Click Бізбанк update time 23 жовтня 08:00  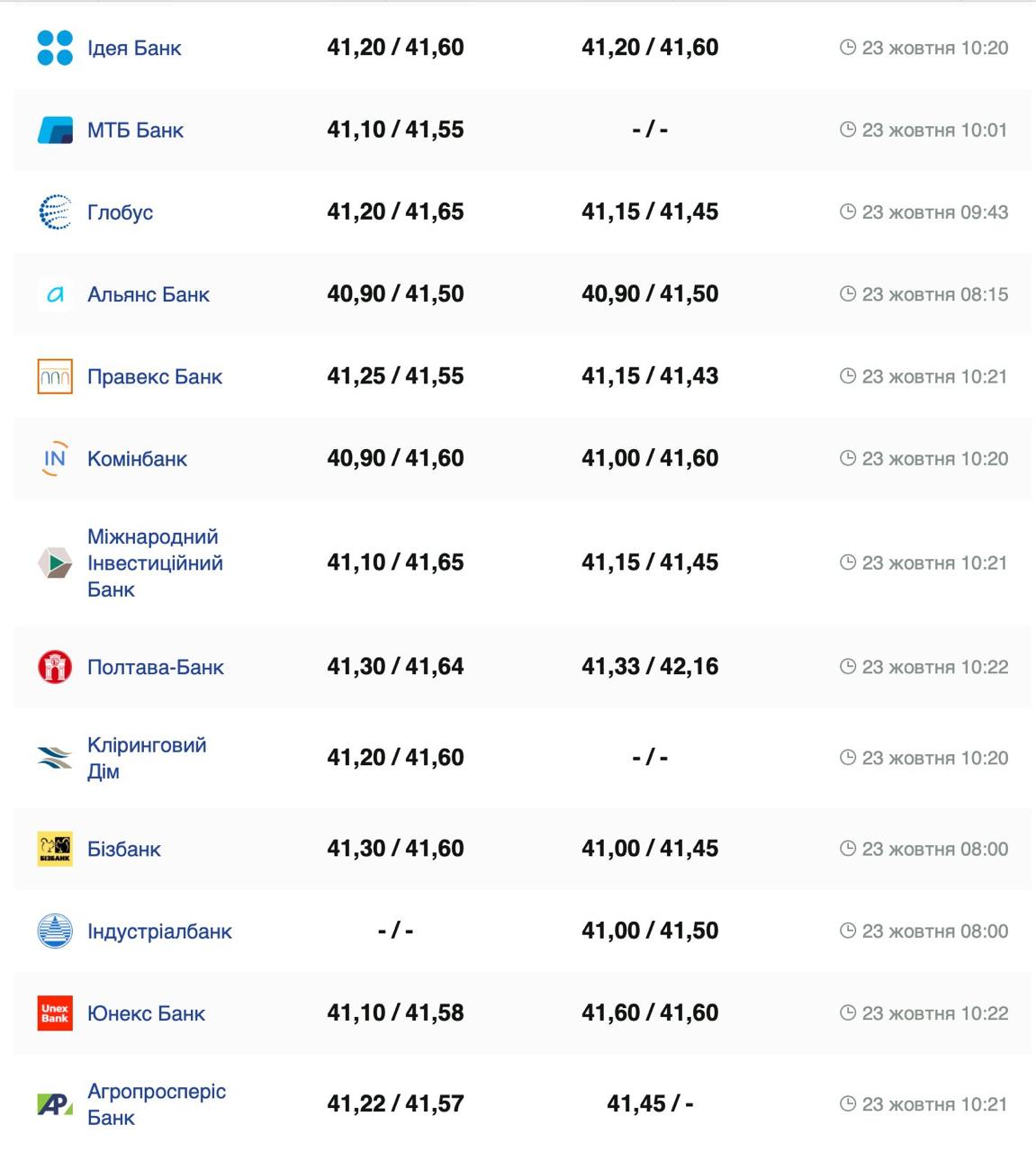(934, 849)
